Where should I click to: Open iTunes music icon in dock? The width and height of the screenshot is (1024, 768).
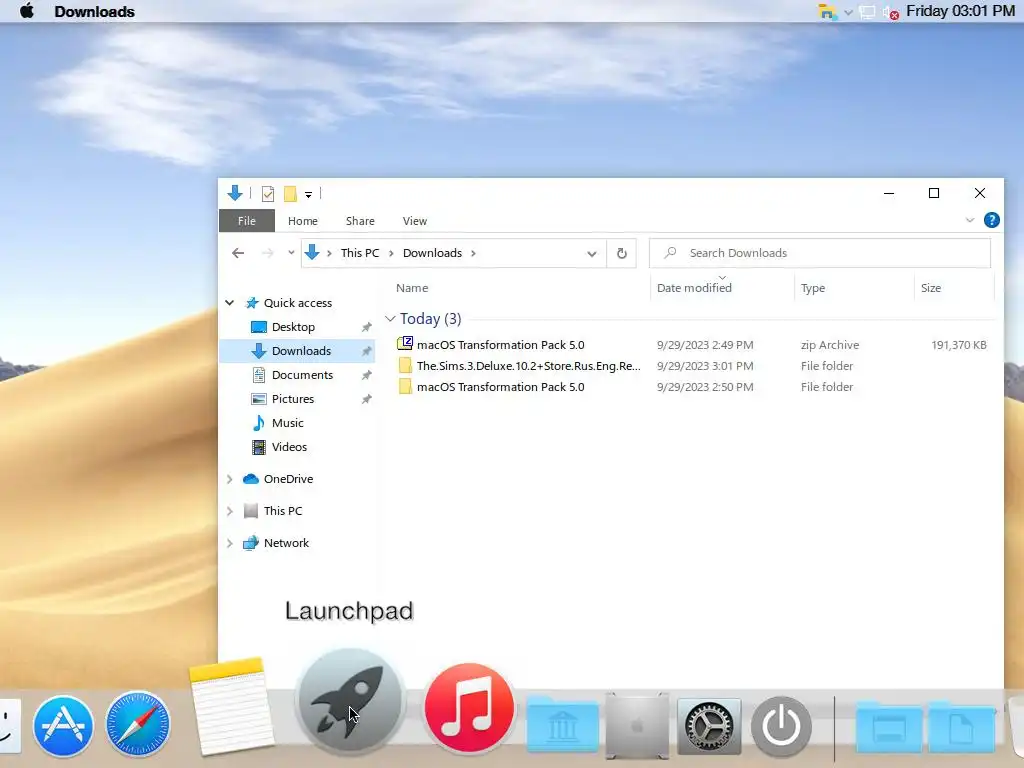pyautogui.click(x=469, y=707)
